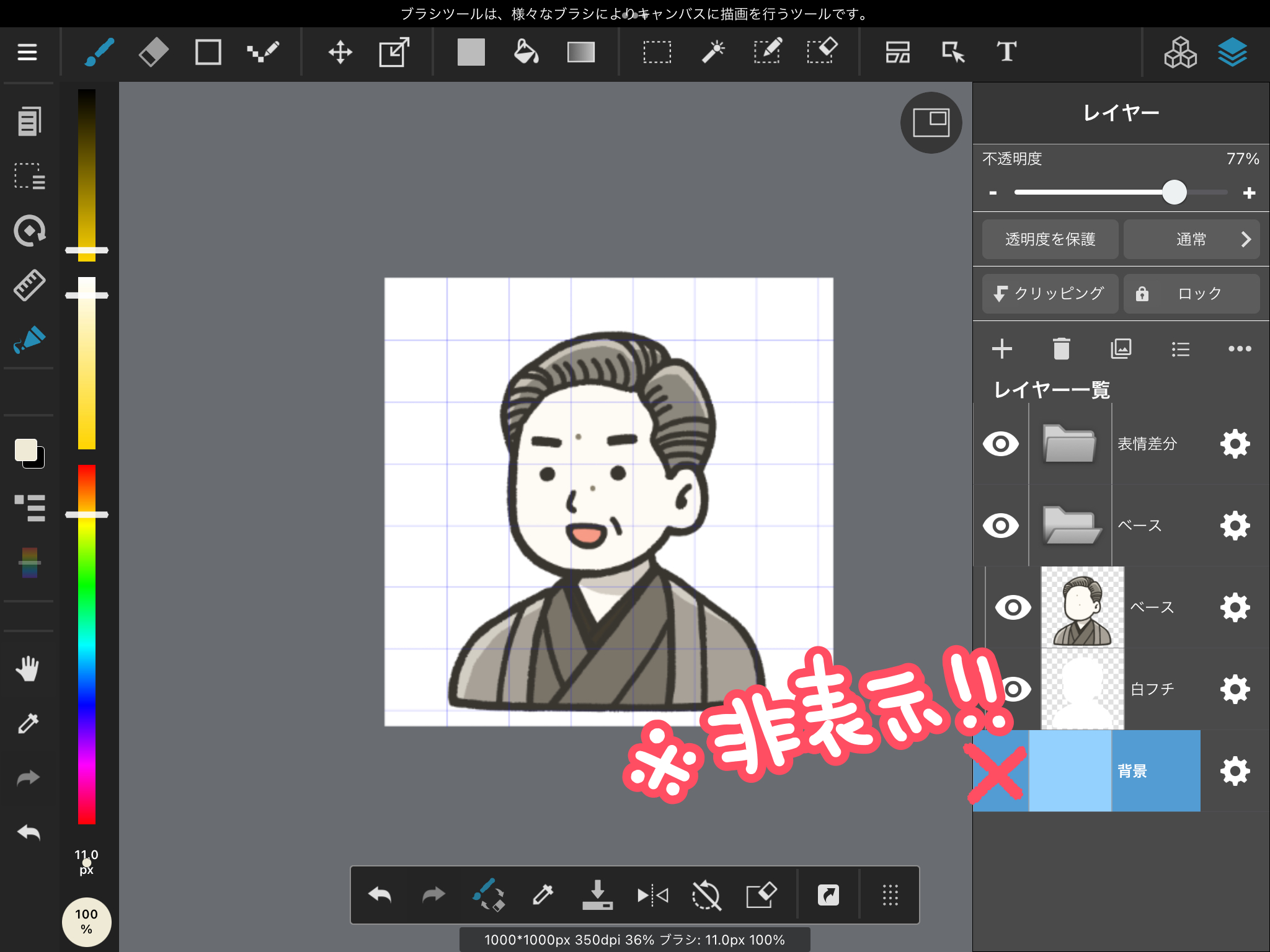The height and width of the screenshot is (952, 1270).
Task: Hide the ベース drawing layer
Action: point(1013,607)
